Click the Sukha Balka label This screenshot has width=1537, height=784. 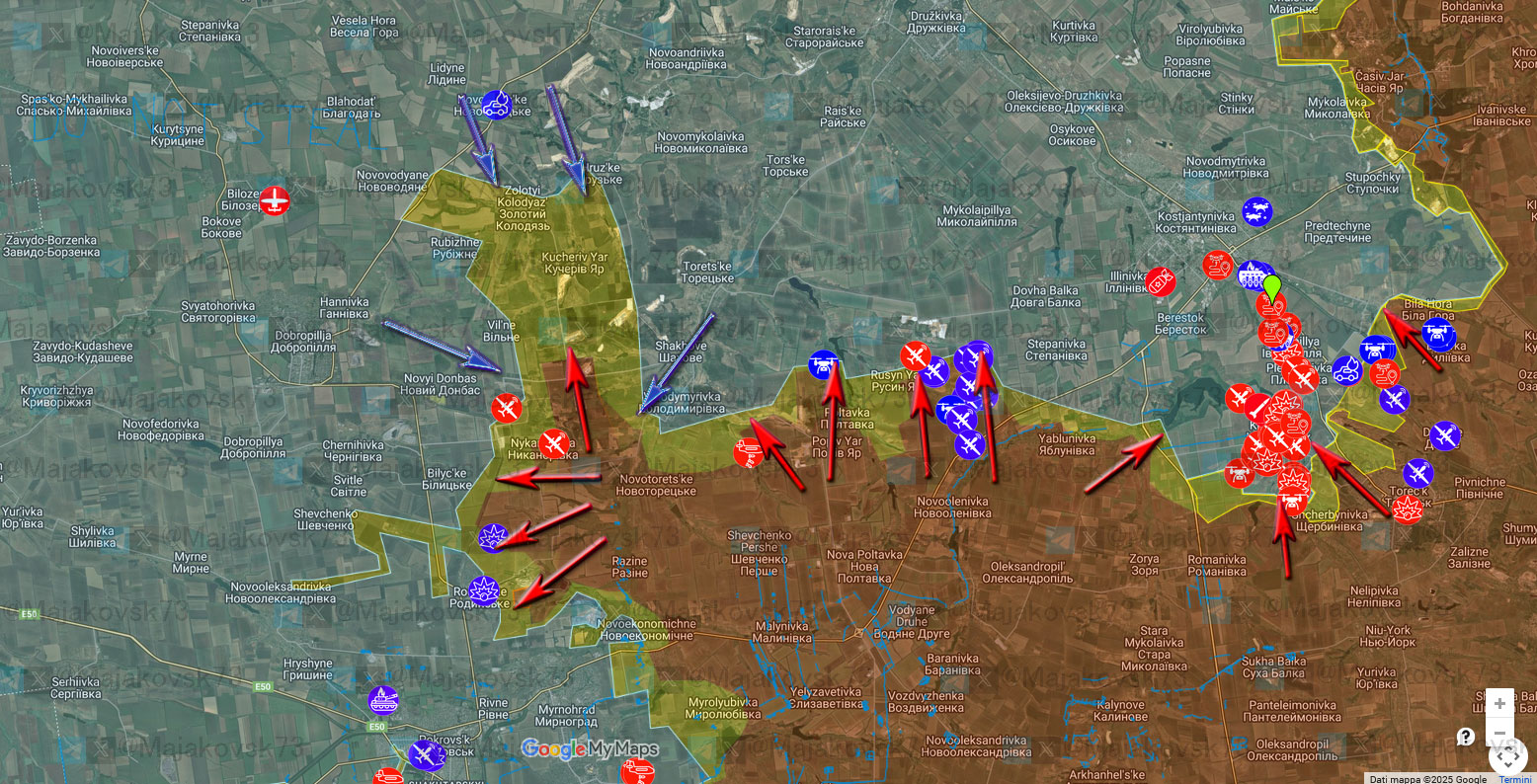tap(1273, 667)
